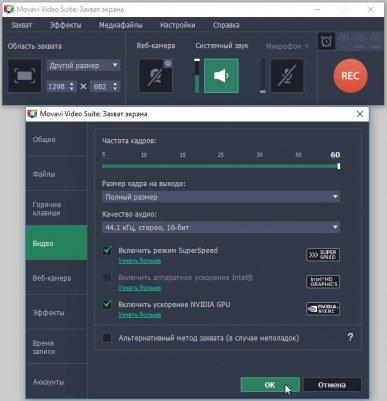Image resolution: width=387 pixels, height=401 pixels.
Task: Toggle the crossed-out microphone button
Action: [x=287, y=76]
